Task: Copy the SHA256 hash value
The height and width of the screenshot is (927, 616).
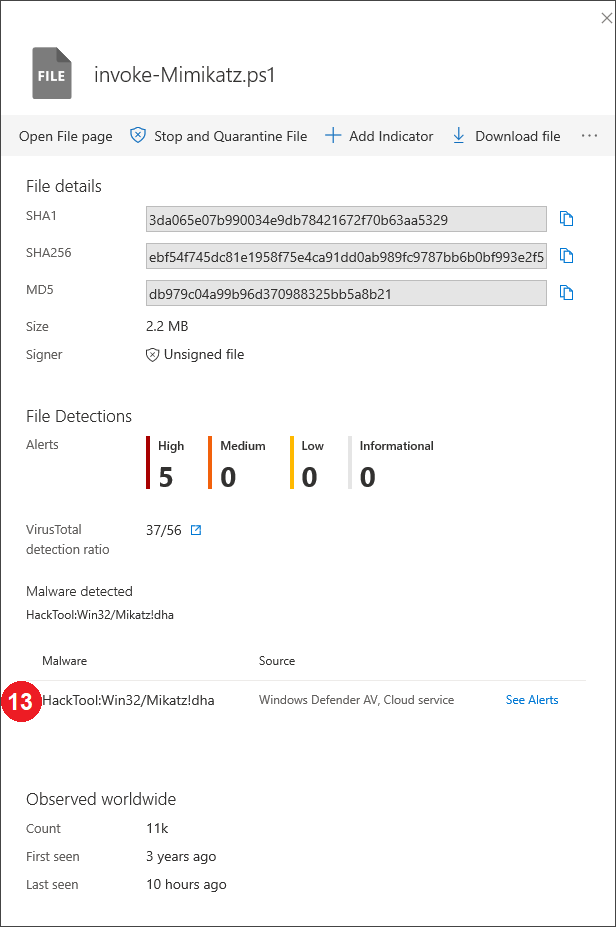Action: [566, 256]
